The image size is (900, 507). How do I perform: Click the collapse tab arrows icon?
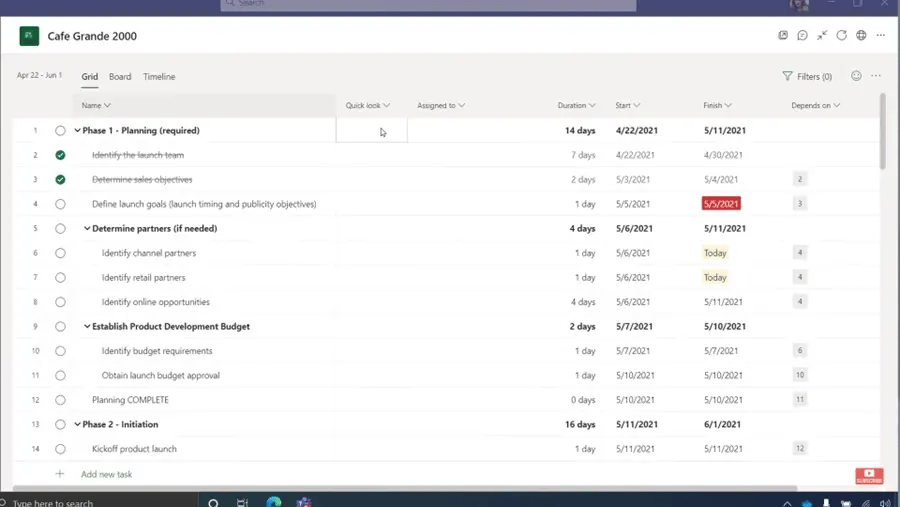(x=822, y=36)
